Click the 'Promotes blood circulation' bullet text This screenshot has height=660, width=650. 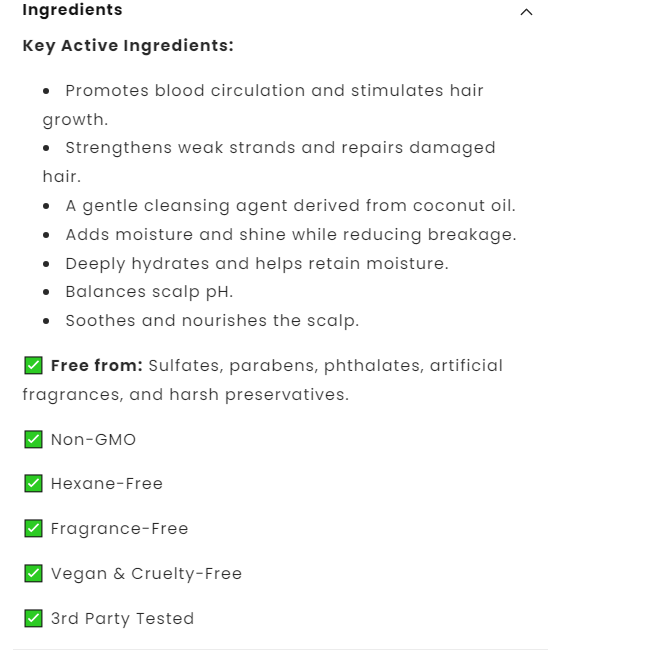click(274, 91)
